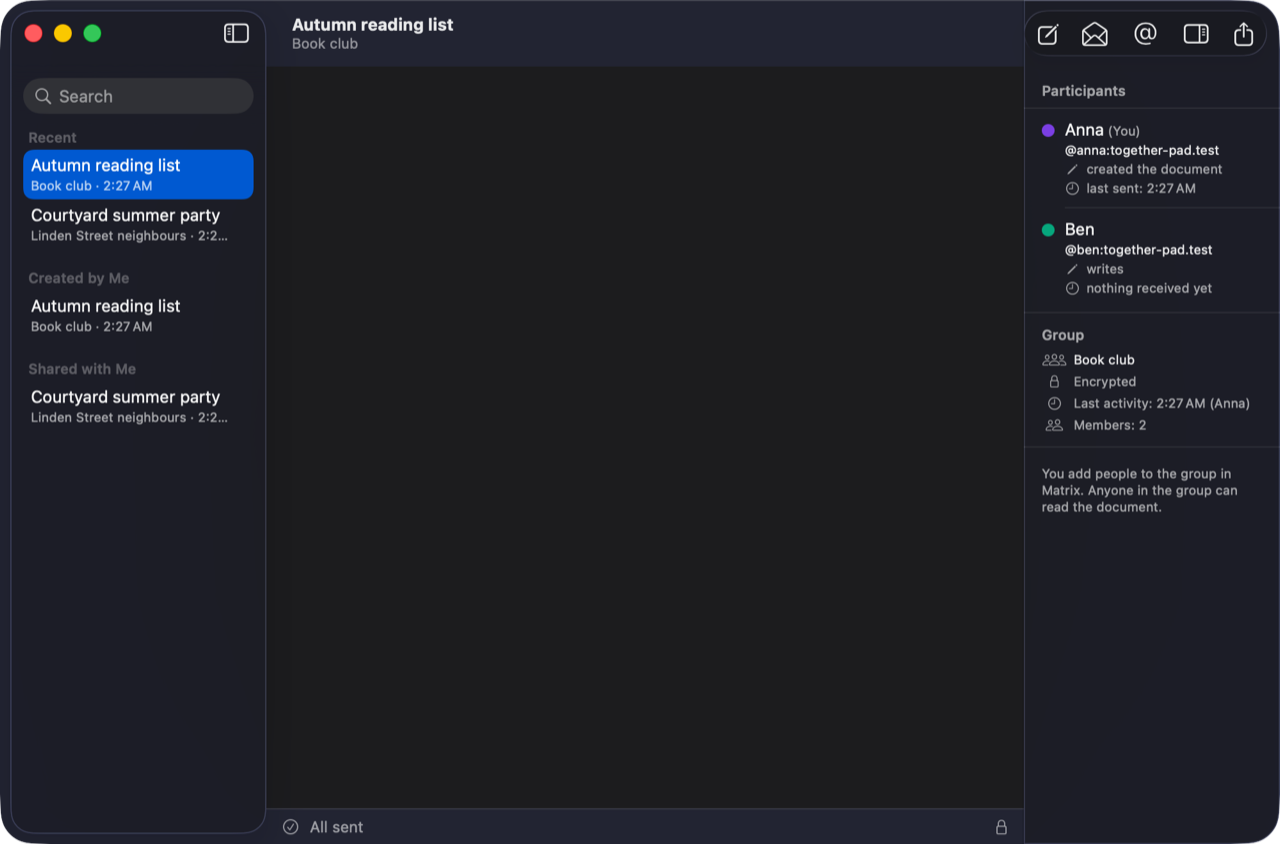
Task: Click Ben's green presence dot
Action: [x=1048, y=230]
